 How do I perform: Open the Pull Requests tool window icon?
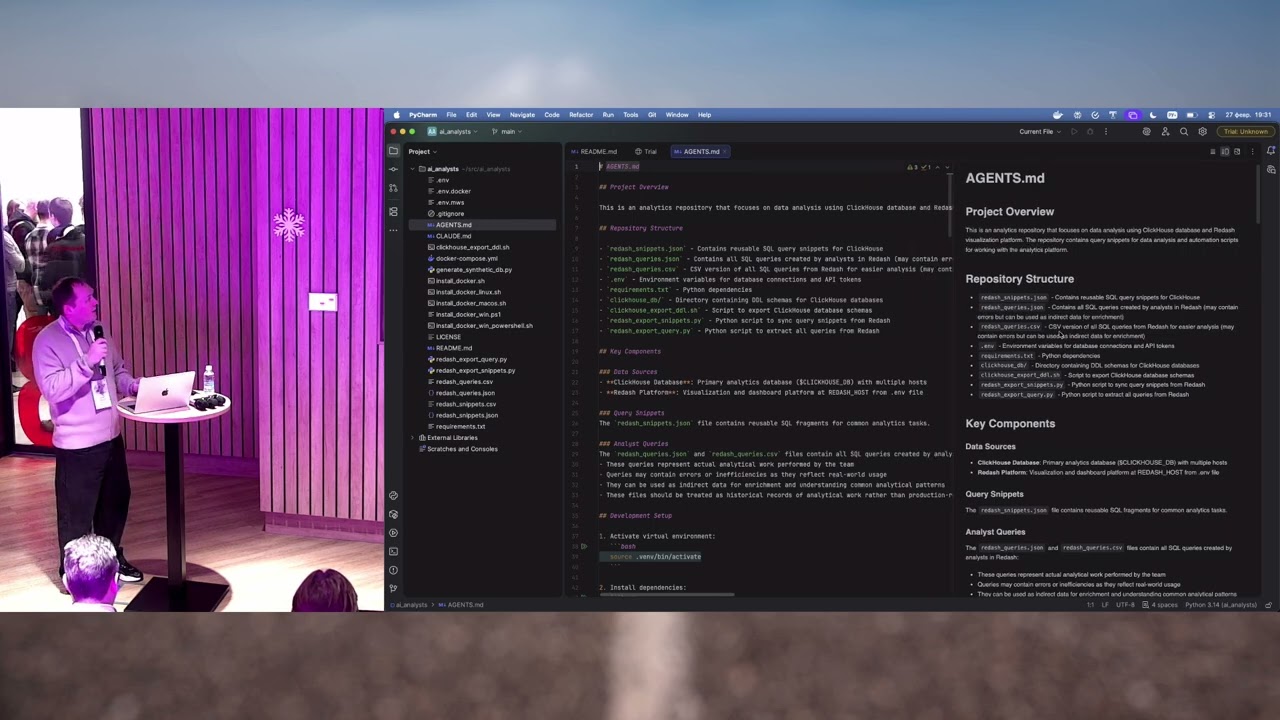(x=393, y=188)
